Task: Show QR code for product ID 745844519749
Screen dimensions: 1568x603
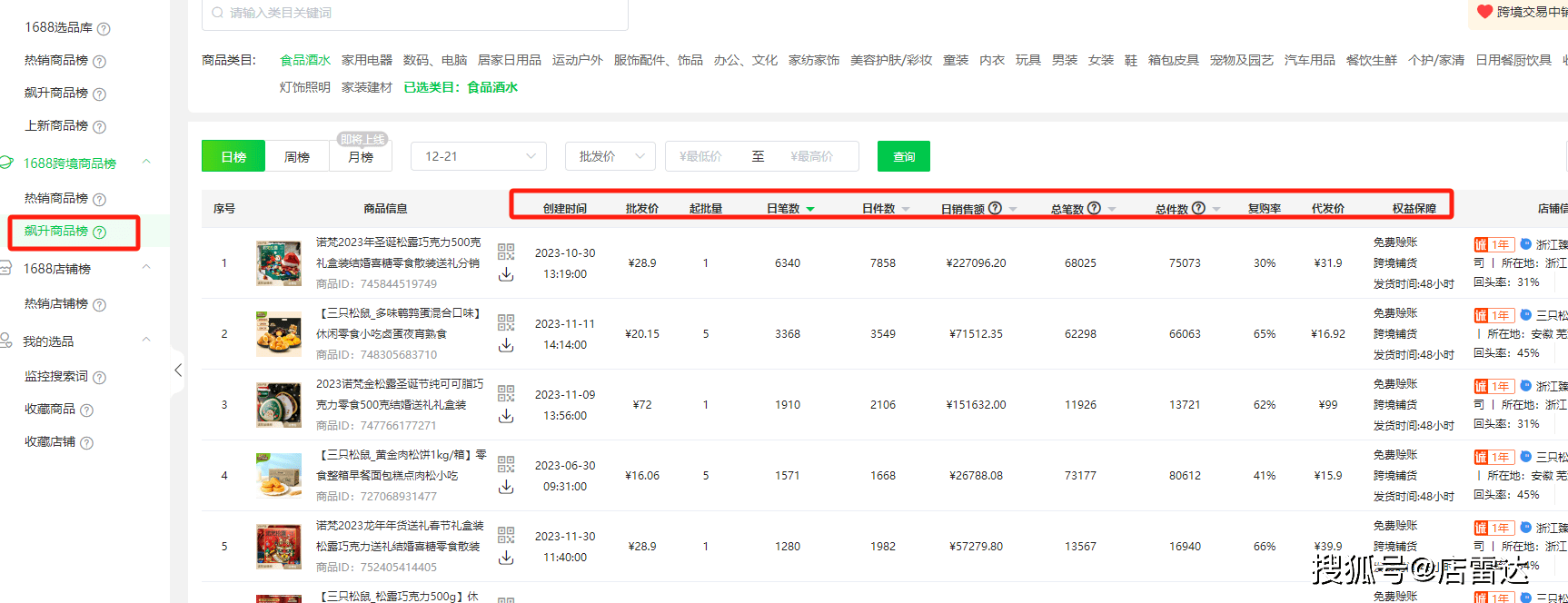Action: [x=506, y=252]
